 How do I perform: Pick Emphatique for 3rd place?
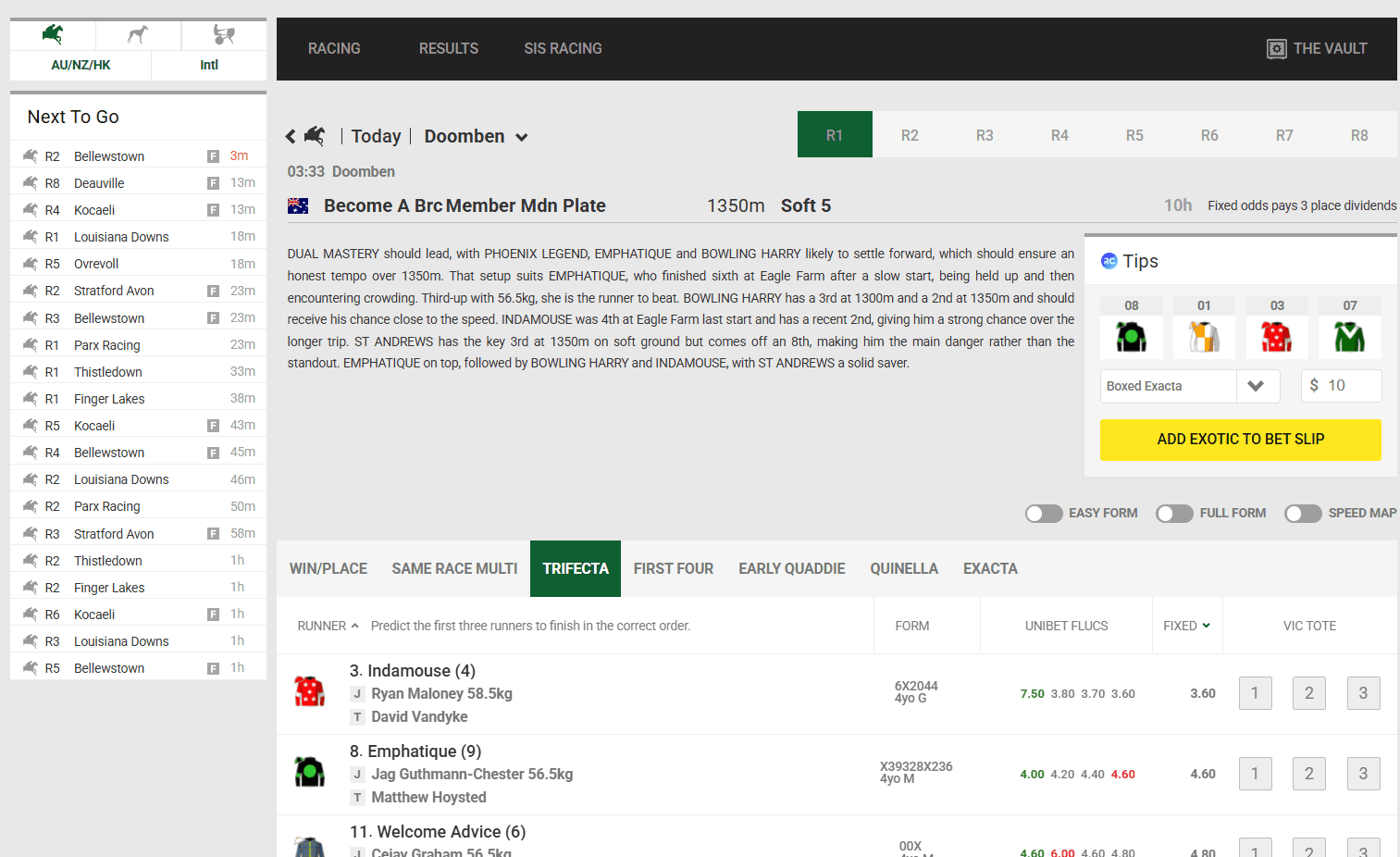pos(1363,774)
